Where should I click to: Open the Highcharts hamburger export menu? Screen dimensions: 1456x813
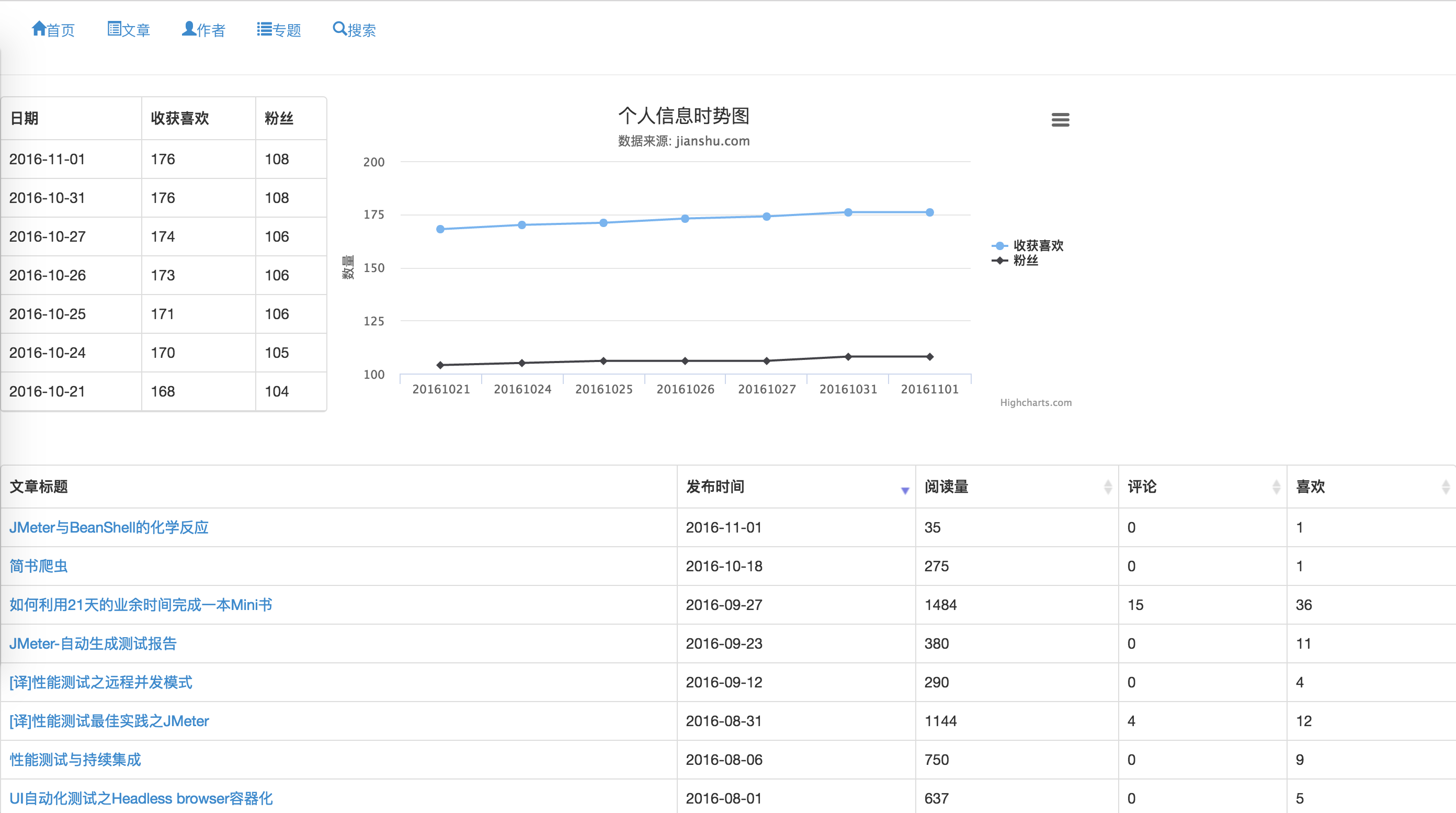(x=1060, y=119)
